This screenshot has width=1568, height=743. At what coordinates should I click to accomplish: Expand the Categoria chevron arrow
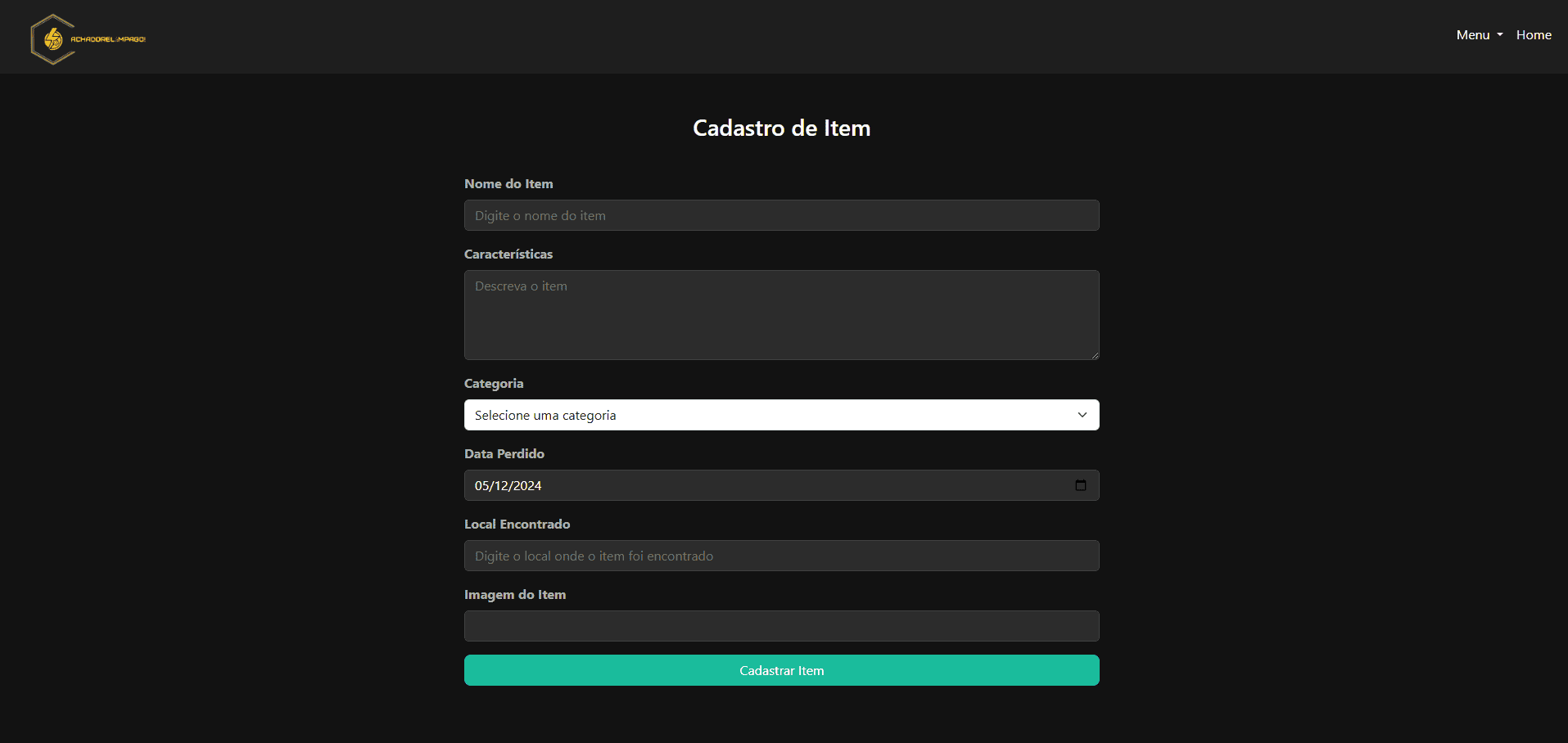(1082, 415)
